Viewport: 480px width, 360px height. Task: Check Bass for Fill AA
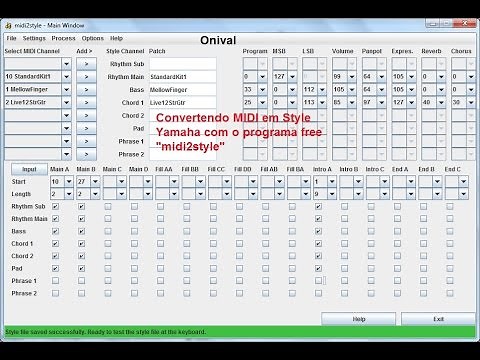click(160, 231)
